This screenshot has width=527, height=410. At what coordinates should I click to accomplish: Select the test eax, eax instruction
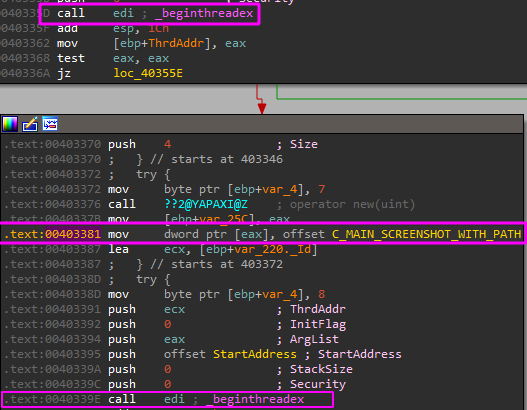[x=113, y=58]
